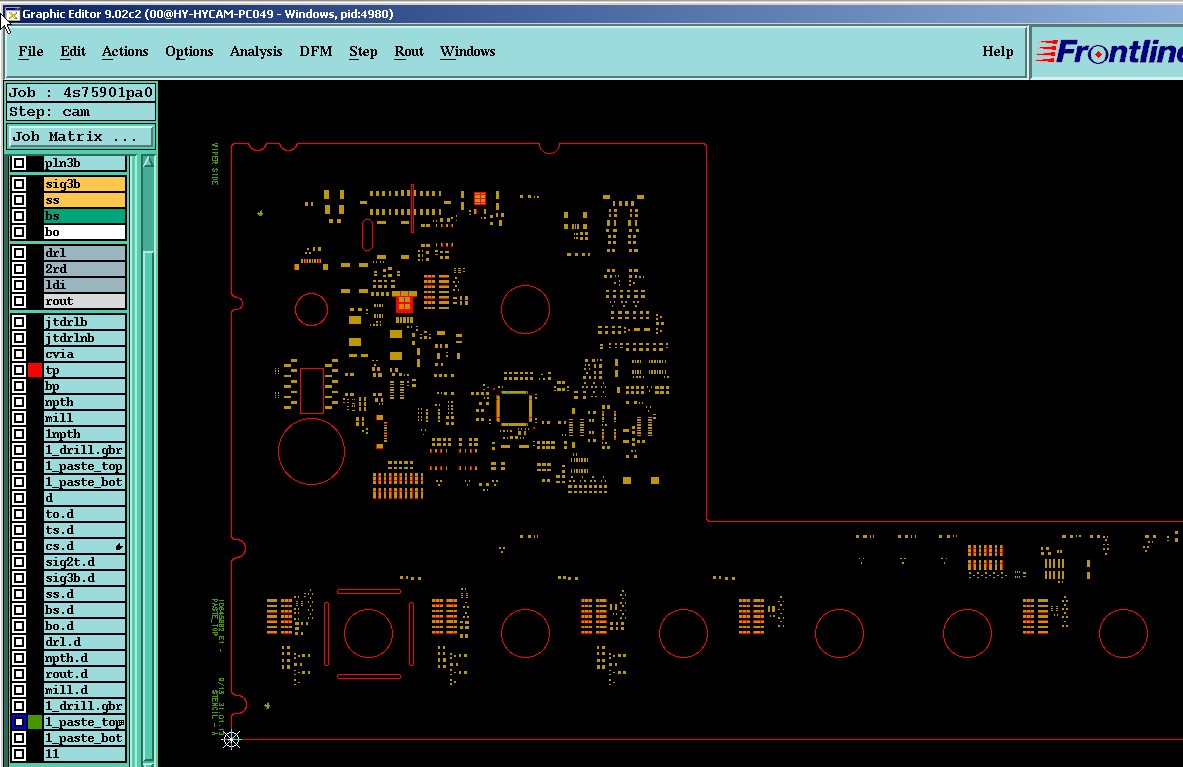Select the to.d layer name

click(x=84, y=514)
